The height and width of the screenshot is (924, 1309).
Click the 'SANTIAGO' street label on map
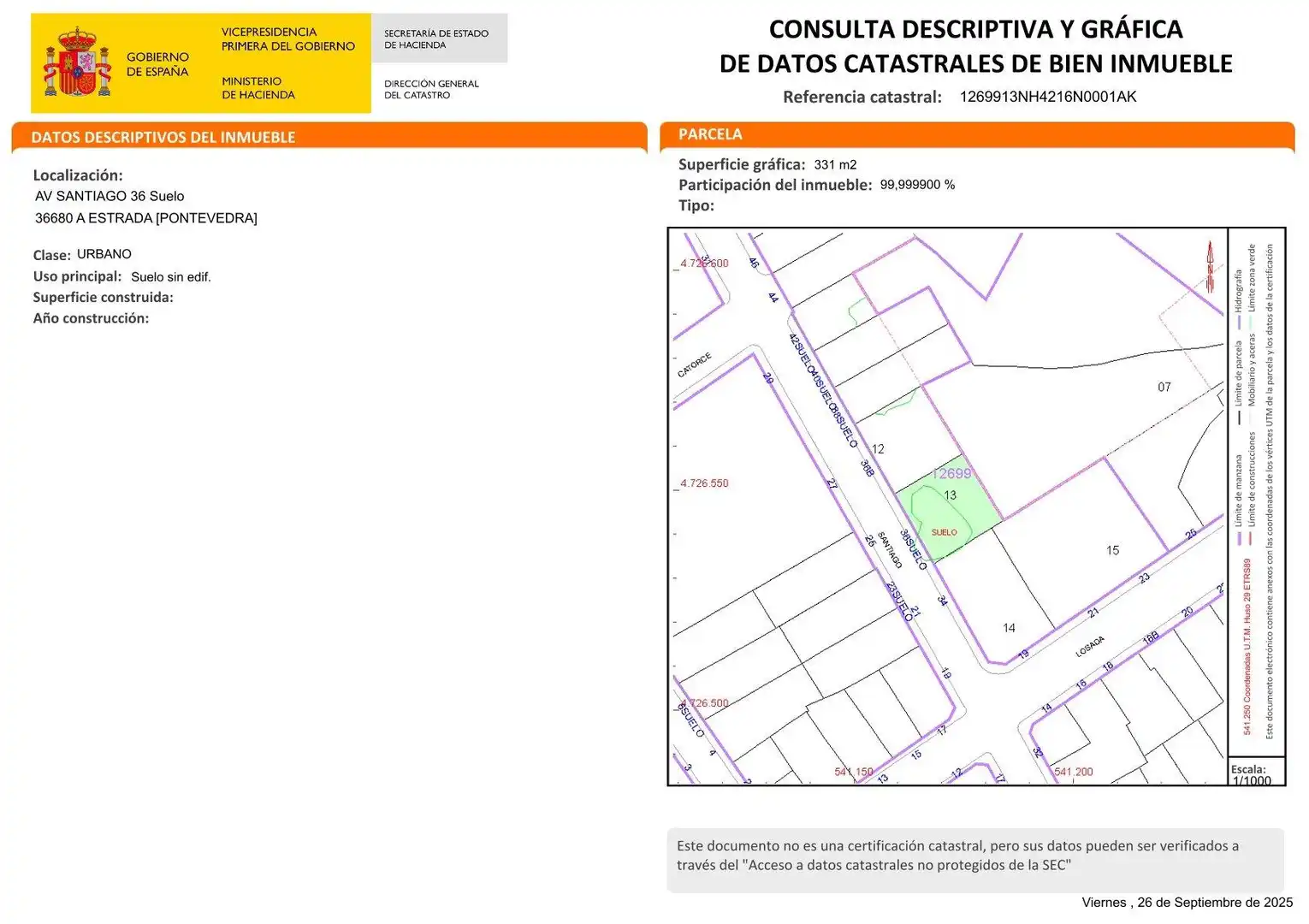click(x=890, y=549)
